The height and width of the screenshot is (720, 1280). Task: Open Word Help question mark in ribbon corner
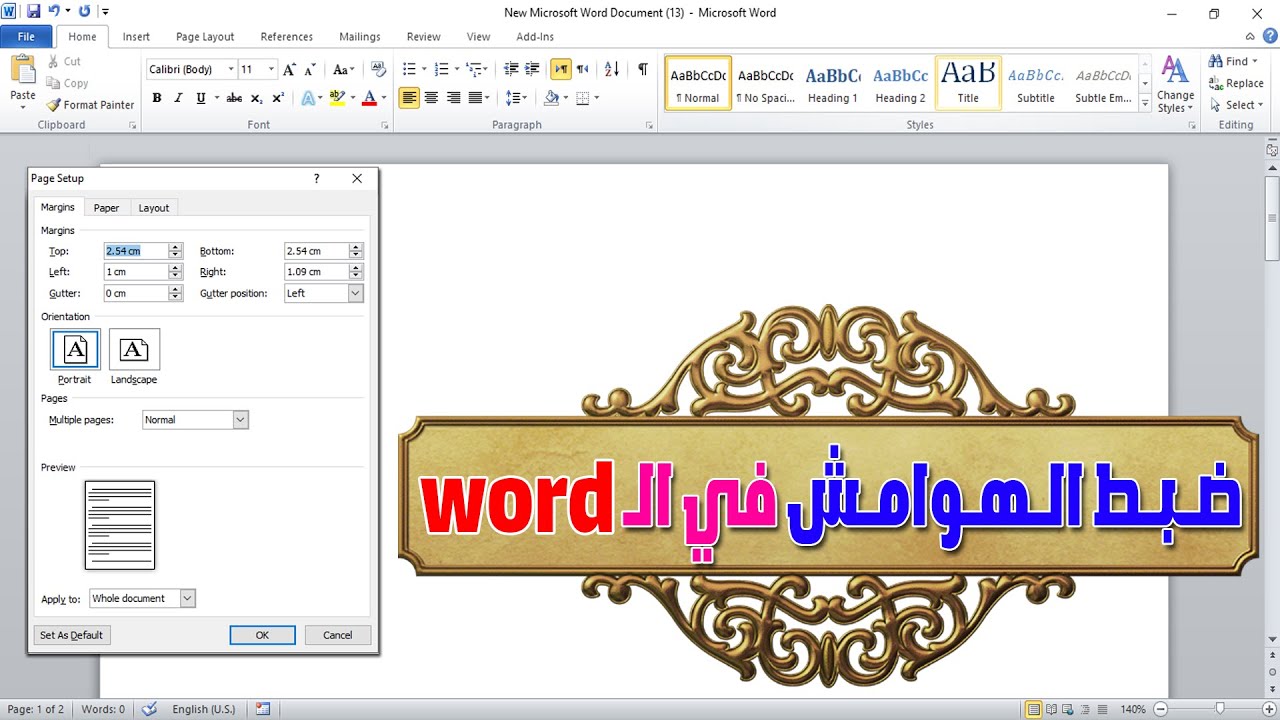pyautogui.click(x=1270, y=36)
